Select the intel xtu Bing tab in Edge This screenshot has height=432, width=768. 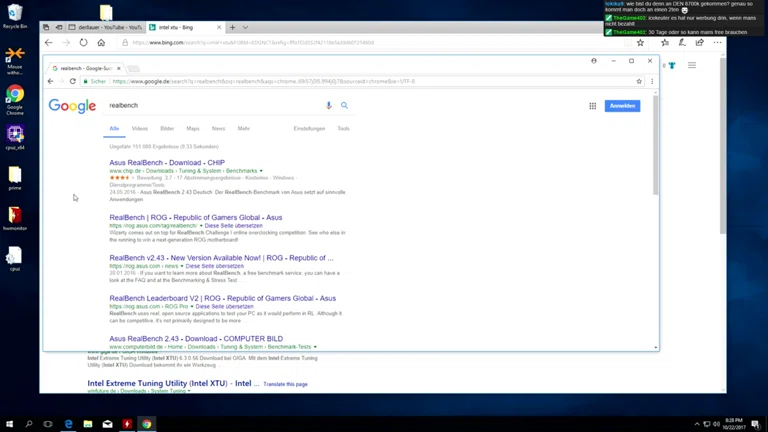[x=185, y=27]
